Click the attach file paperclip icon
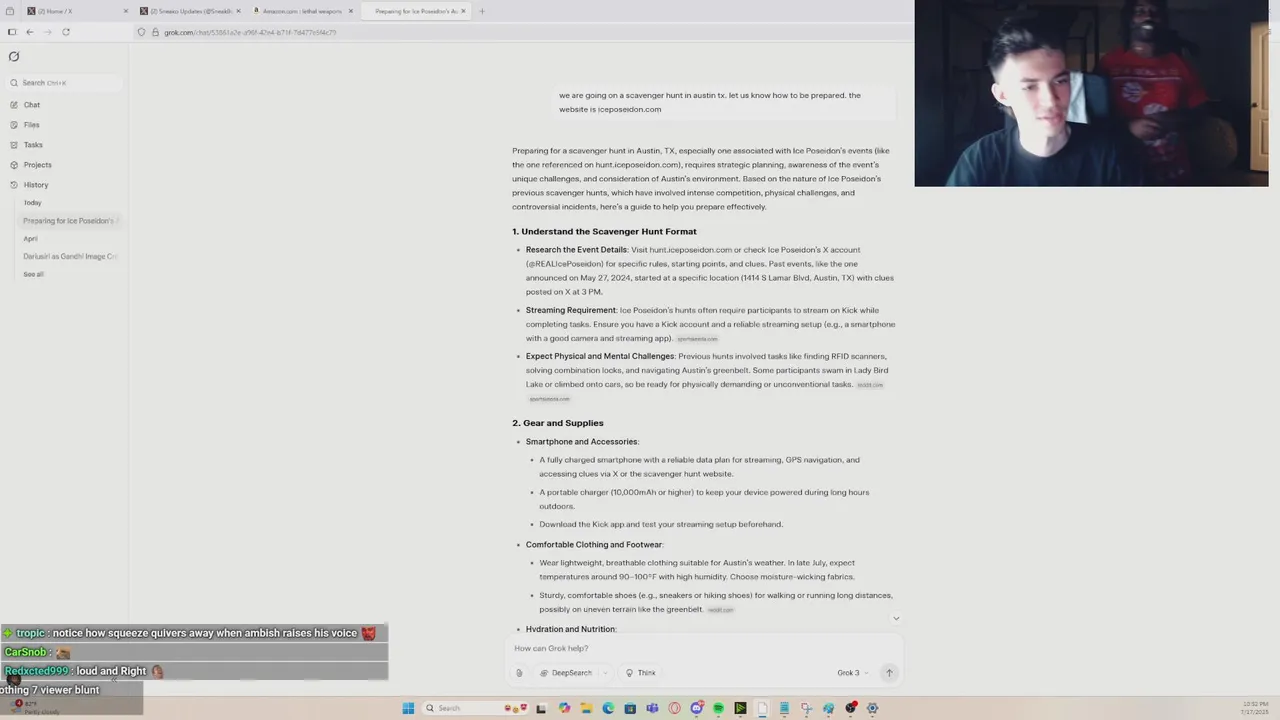The height and width of the screenshot is (720, 1280). coord(519,673)
